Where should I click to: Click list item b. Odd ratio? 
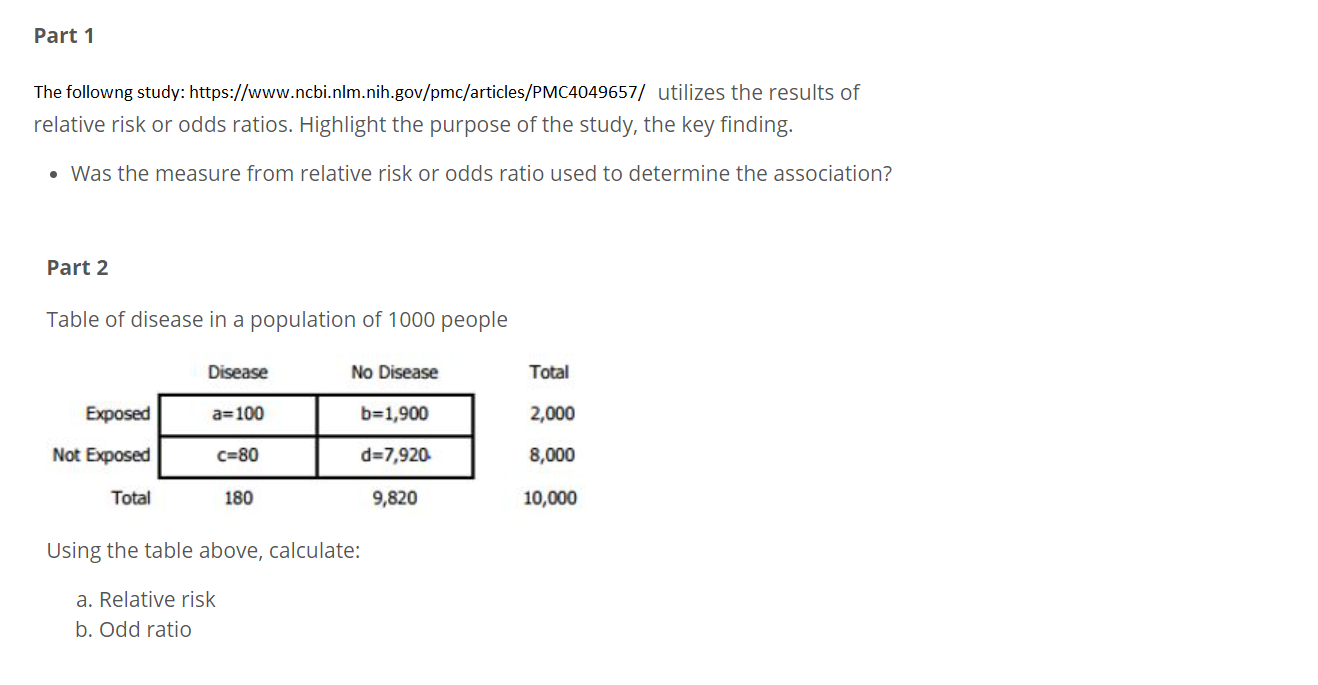click(134, 630)
